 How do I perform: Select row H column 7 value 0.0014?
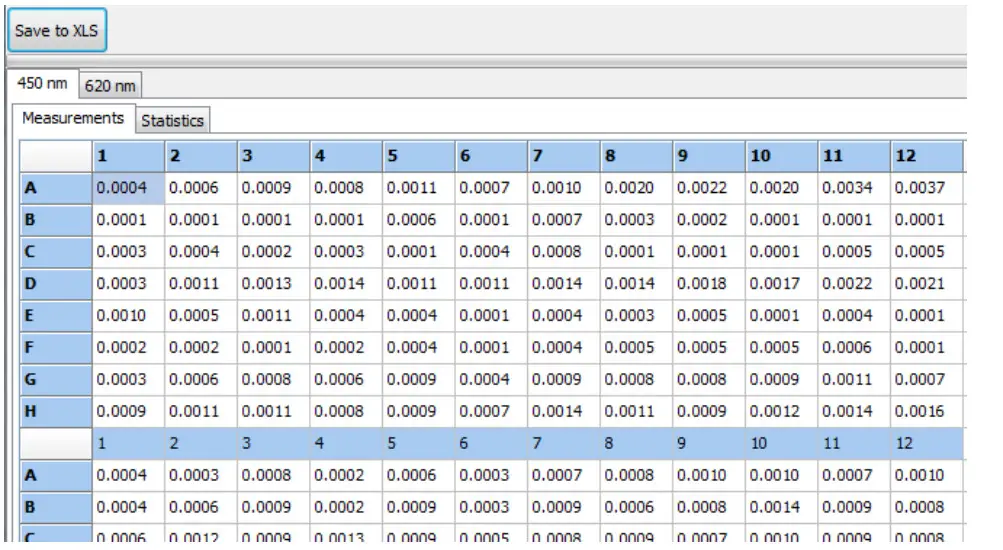click(564, 412)
